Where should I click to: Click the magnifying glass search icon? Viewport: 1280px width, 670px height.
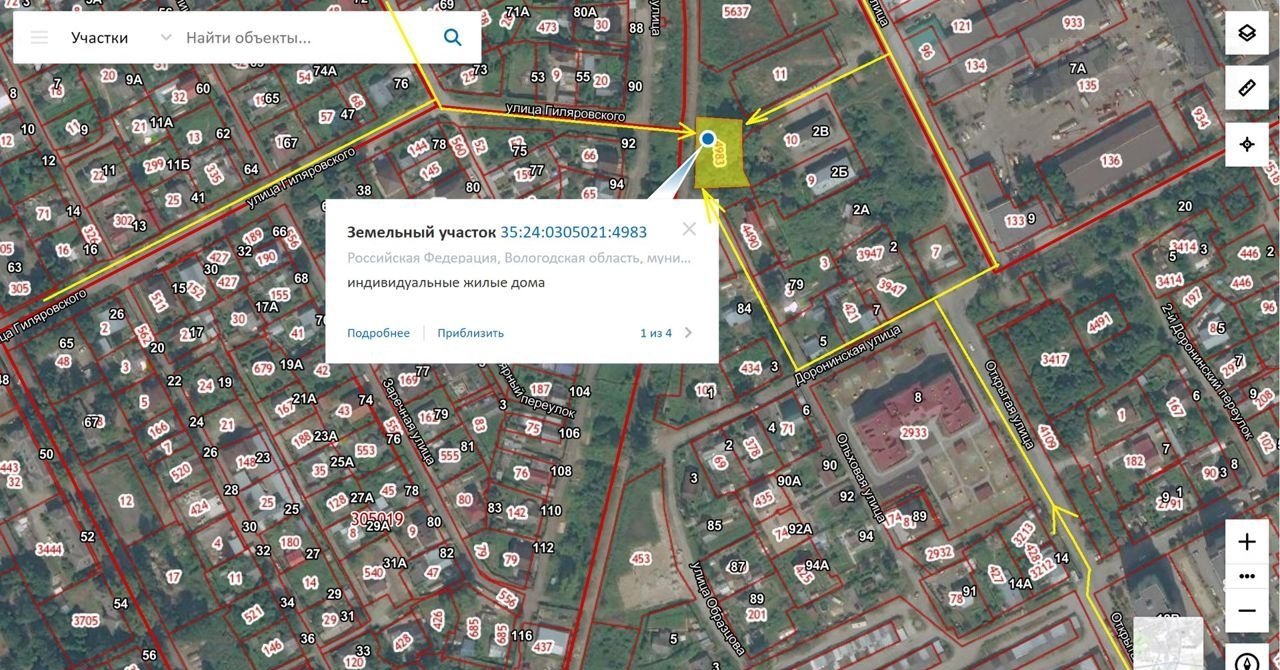click(452, 38)
